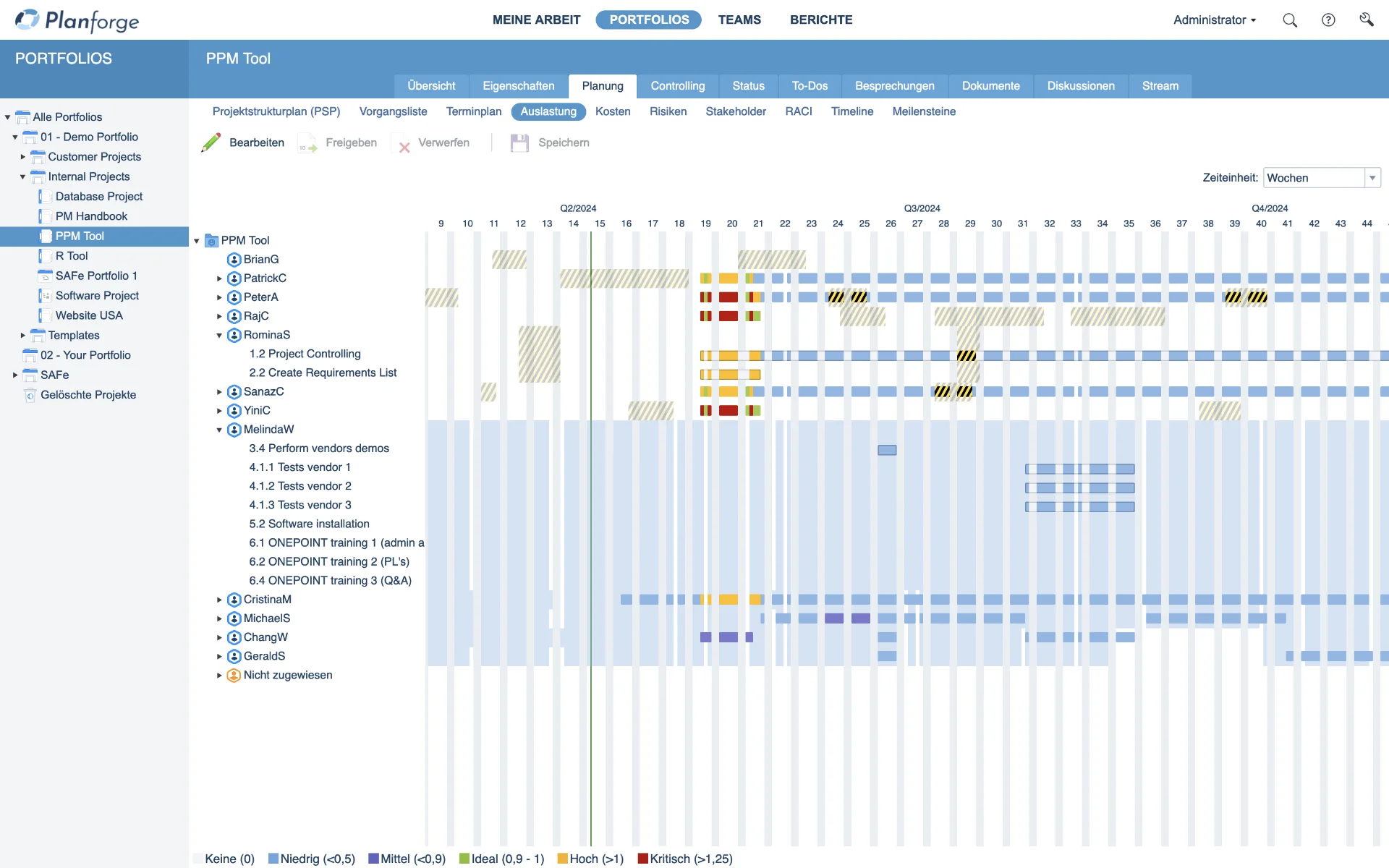Viewport: 1389px width, 868px height.
Task: Switch to the Controlling tab
Action: (677, 85)
